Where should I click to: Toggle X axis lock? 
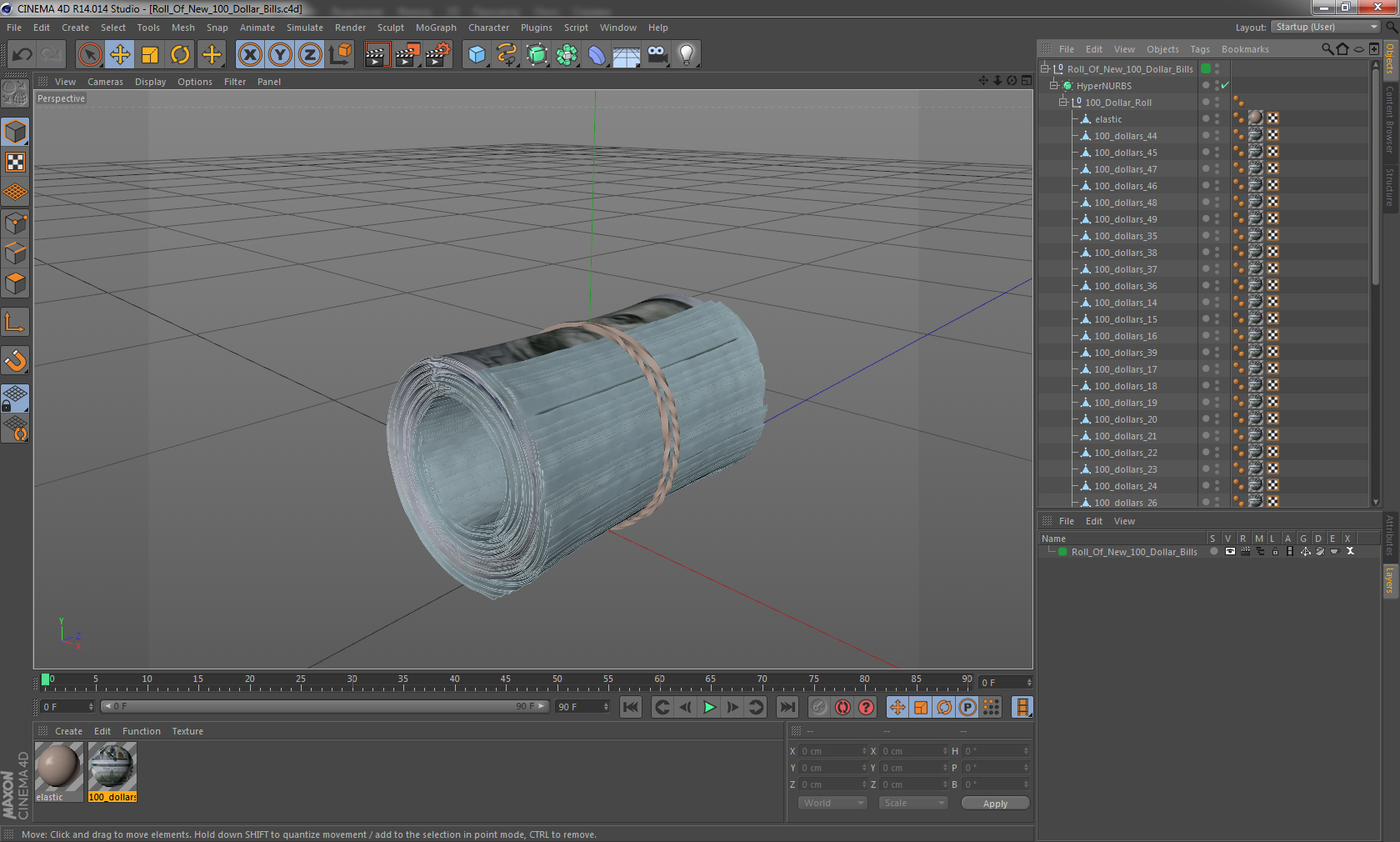click(x=249, y=55)
